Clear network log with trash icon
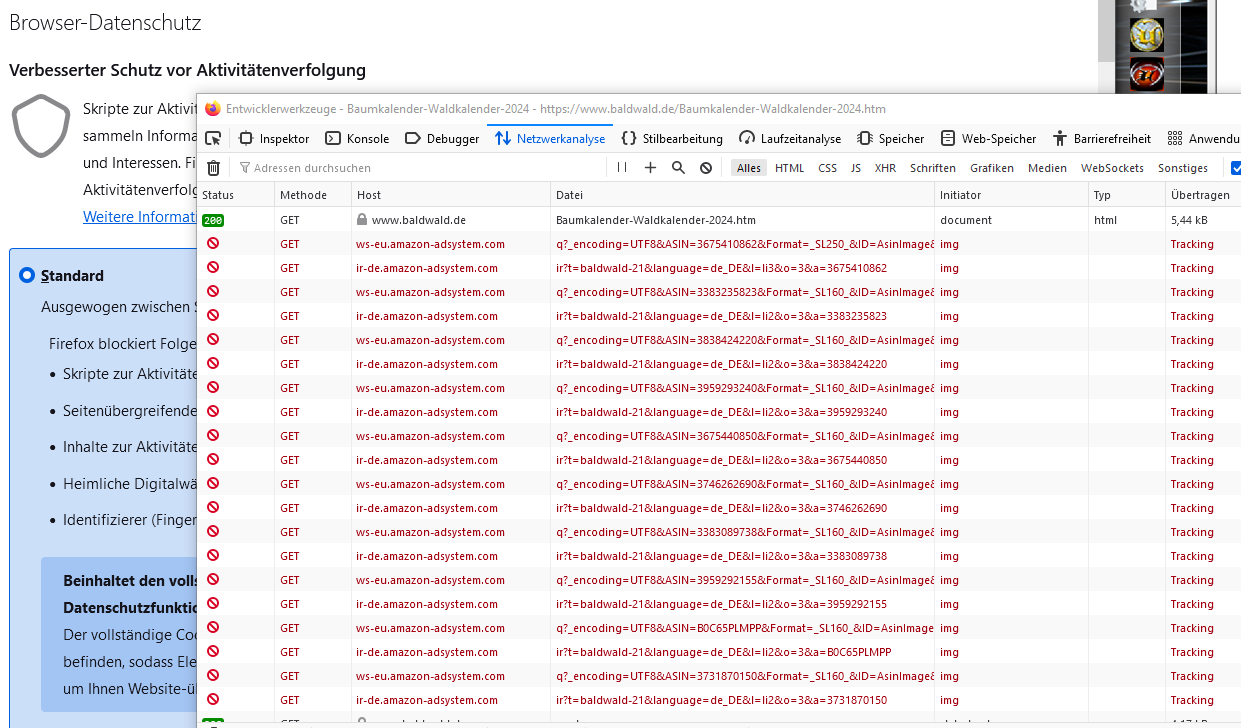This screenshot has width=1241, height=728. pyautogui.click(x=213, y=168)
